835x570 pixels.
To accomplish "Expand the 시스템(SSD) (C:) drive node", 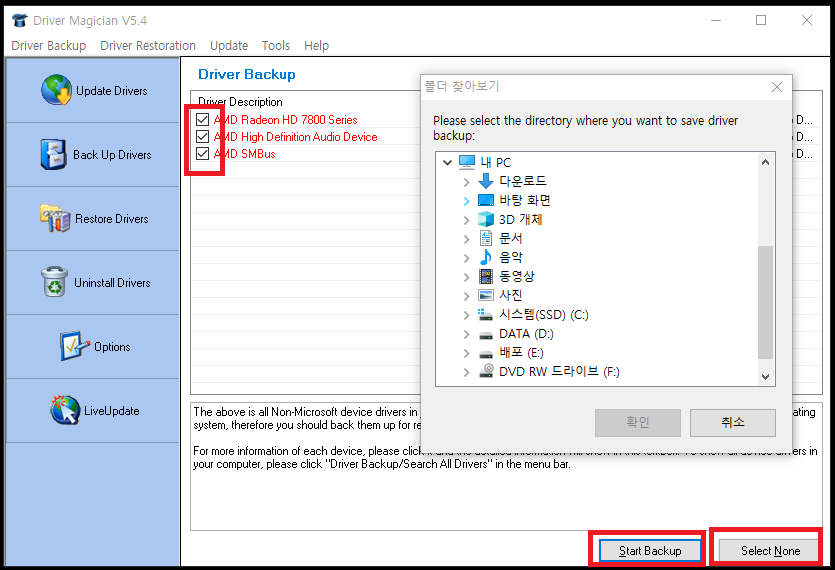I will (466, 315).
